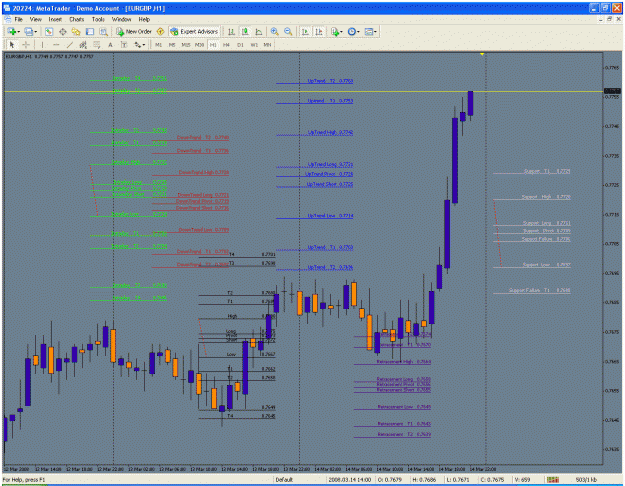Expand the Profiles dropdown arrow
The image size is (625, 486).
click(x=36, y=31)
